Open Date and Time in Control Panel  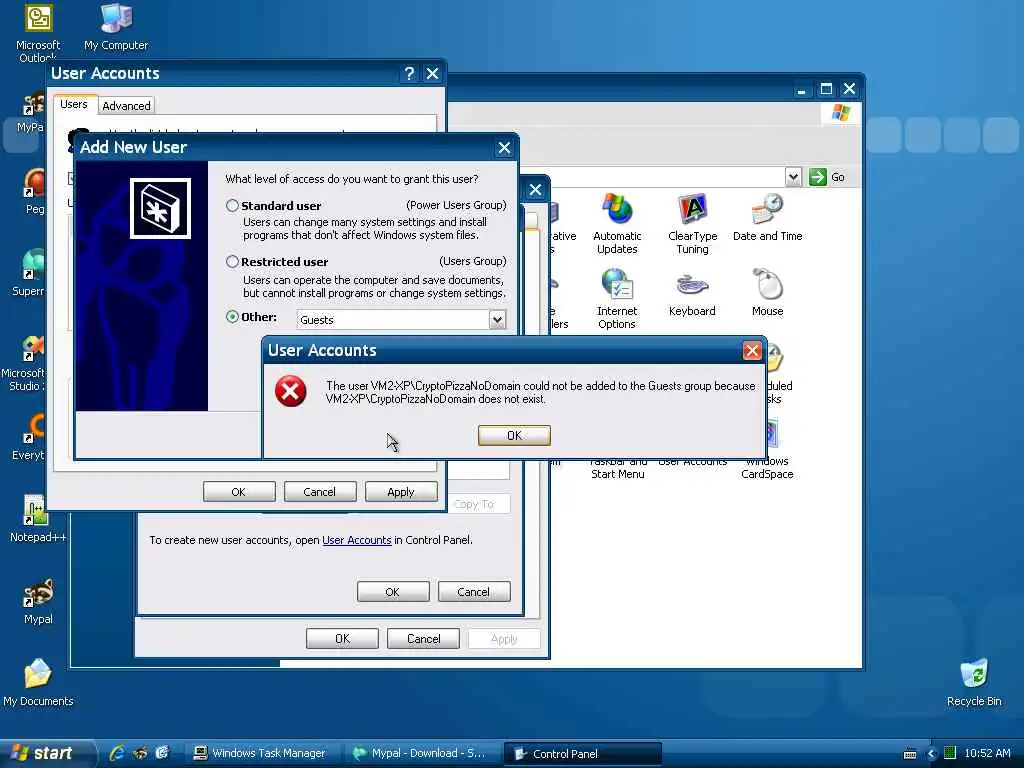point(767,217)
